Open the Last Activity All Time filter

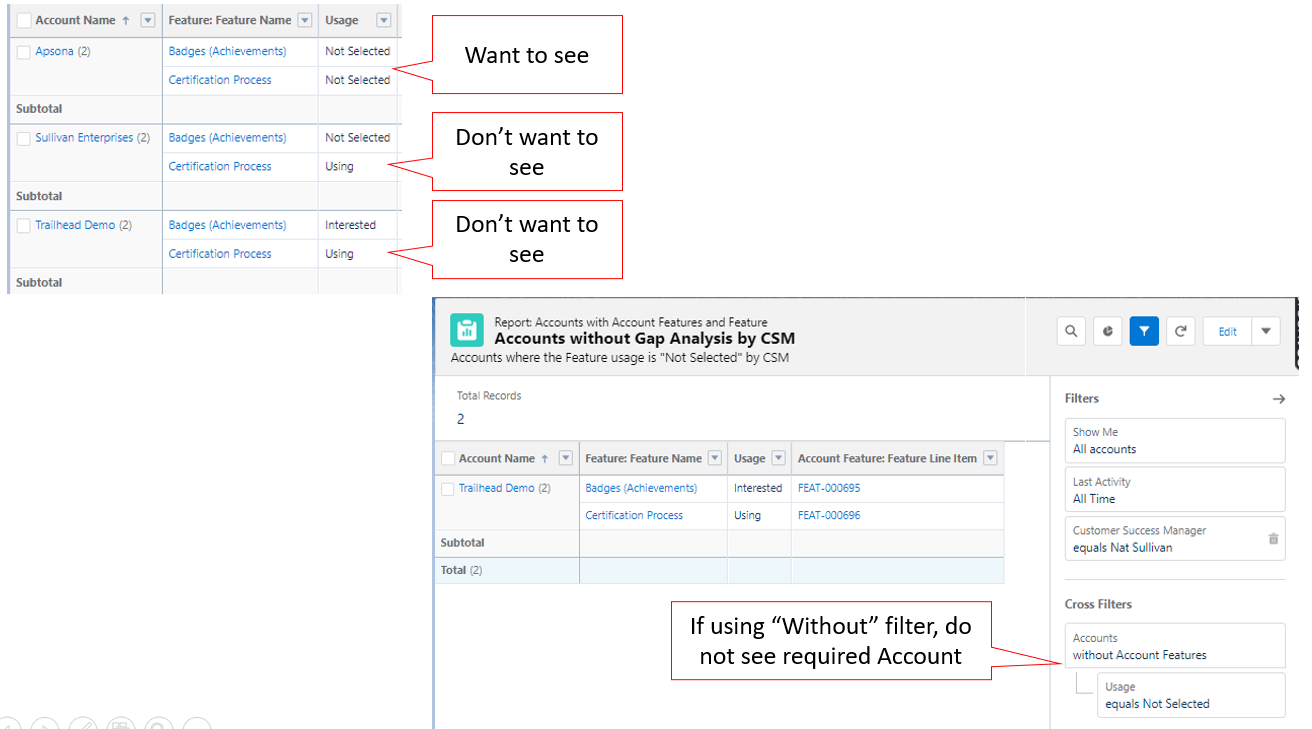(x=1174, y=490)
